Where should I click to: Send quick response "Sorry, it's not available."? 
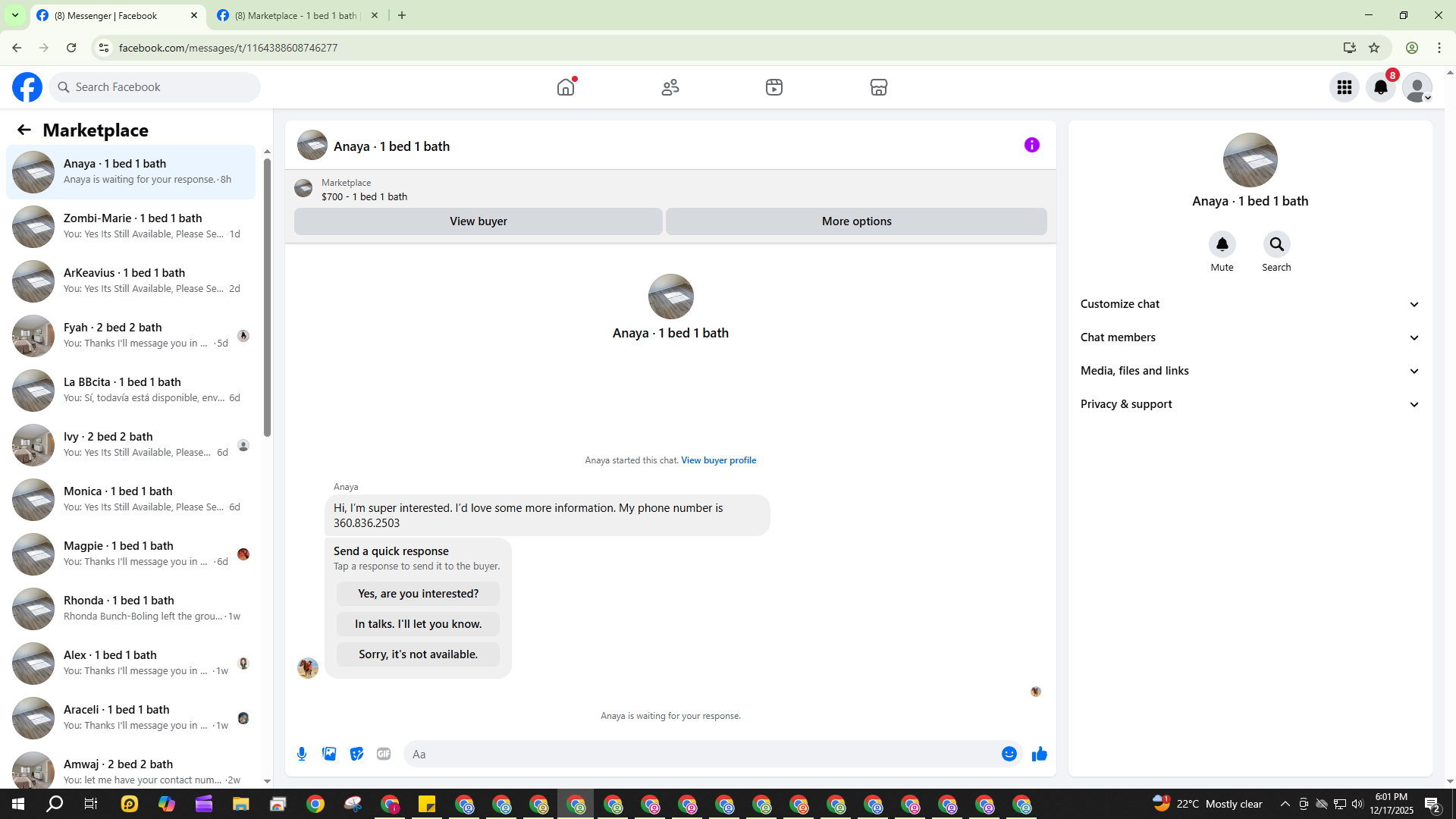[x=418, y=654]
